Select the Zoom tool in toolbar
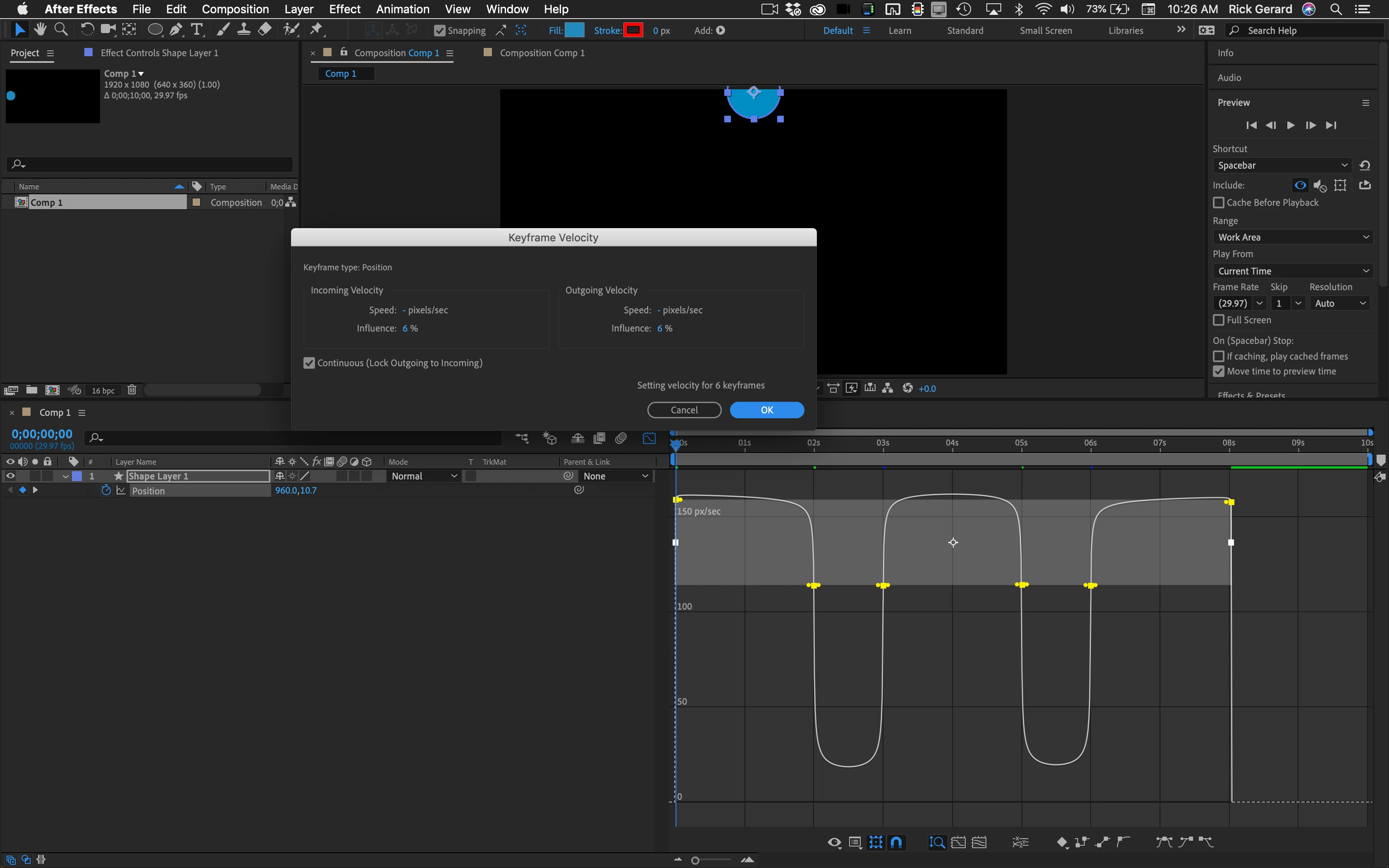This screenshot has height=868, width=1389. [61, 29]
